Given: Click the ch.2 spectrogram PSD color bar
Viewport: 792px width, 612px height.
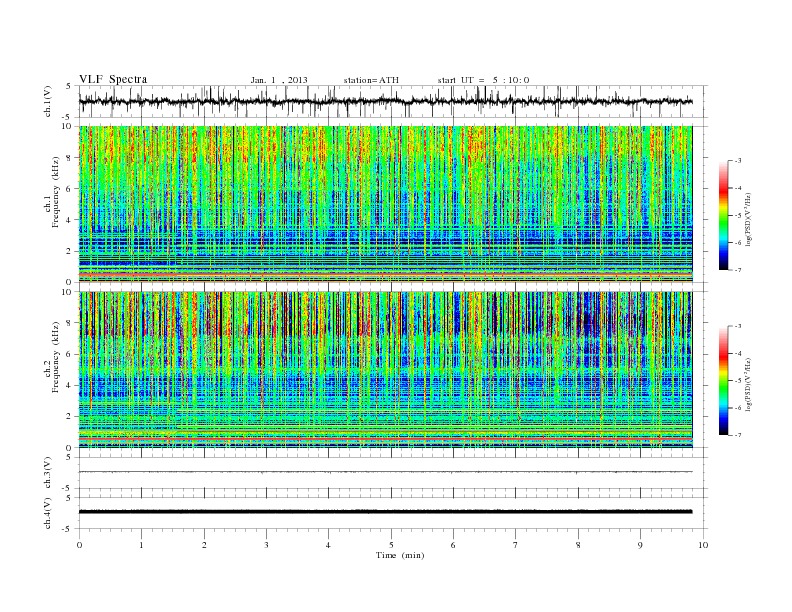Looking at the screenshot, I should point(724,380).
